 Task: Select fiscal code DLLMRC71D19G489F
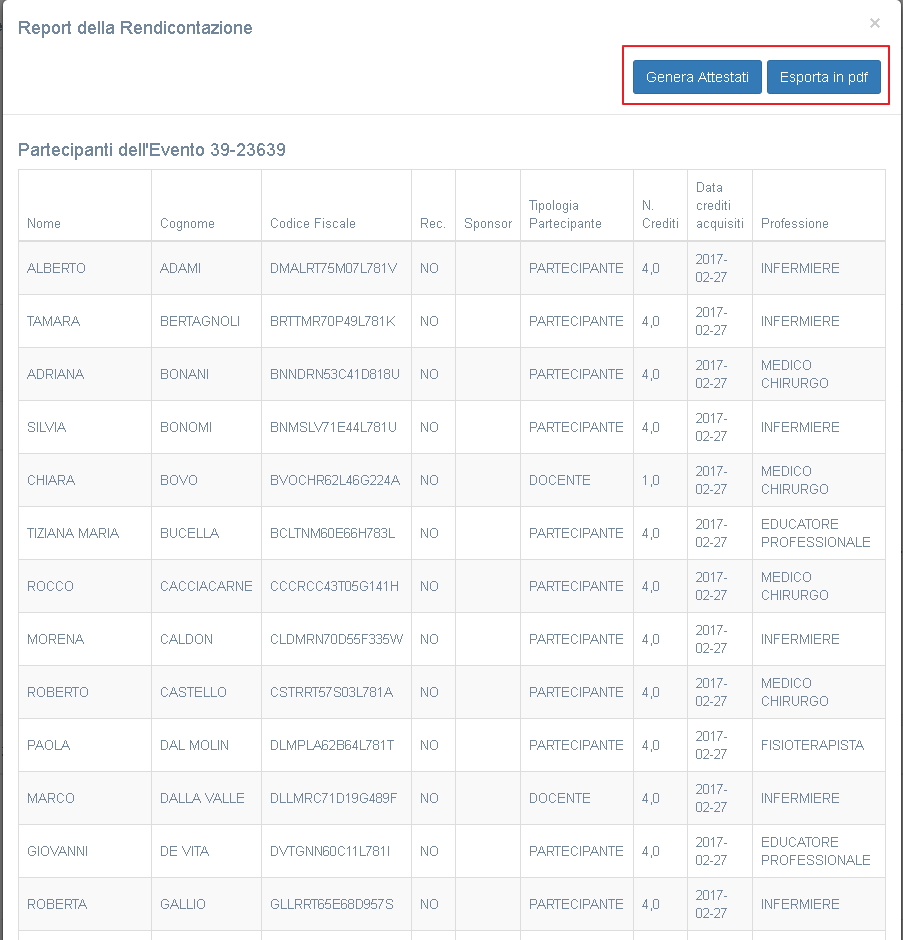[x=333, y=798]
